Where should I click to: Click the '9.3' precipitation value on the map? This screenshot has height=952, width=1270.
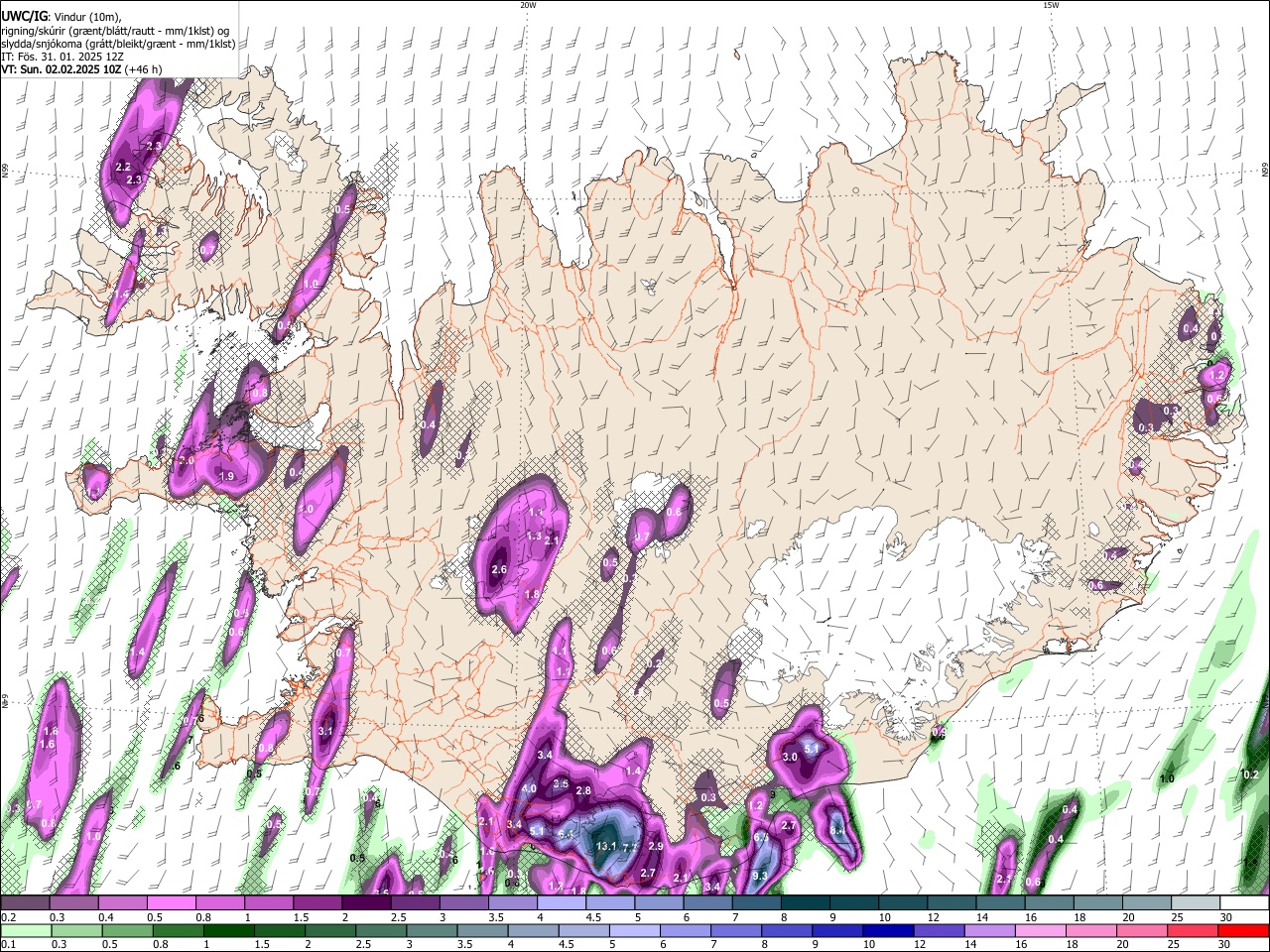click(x=760, y=876)
